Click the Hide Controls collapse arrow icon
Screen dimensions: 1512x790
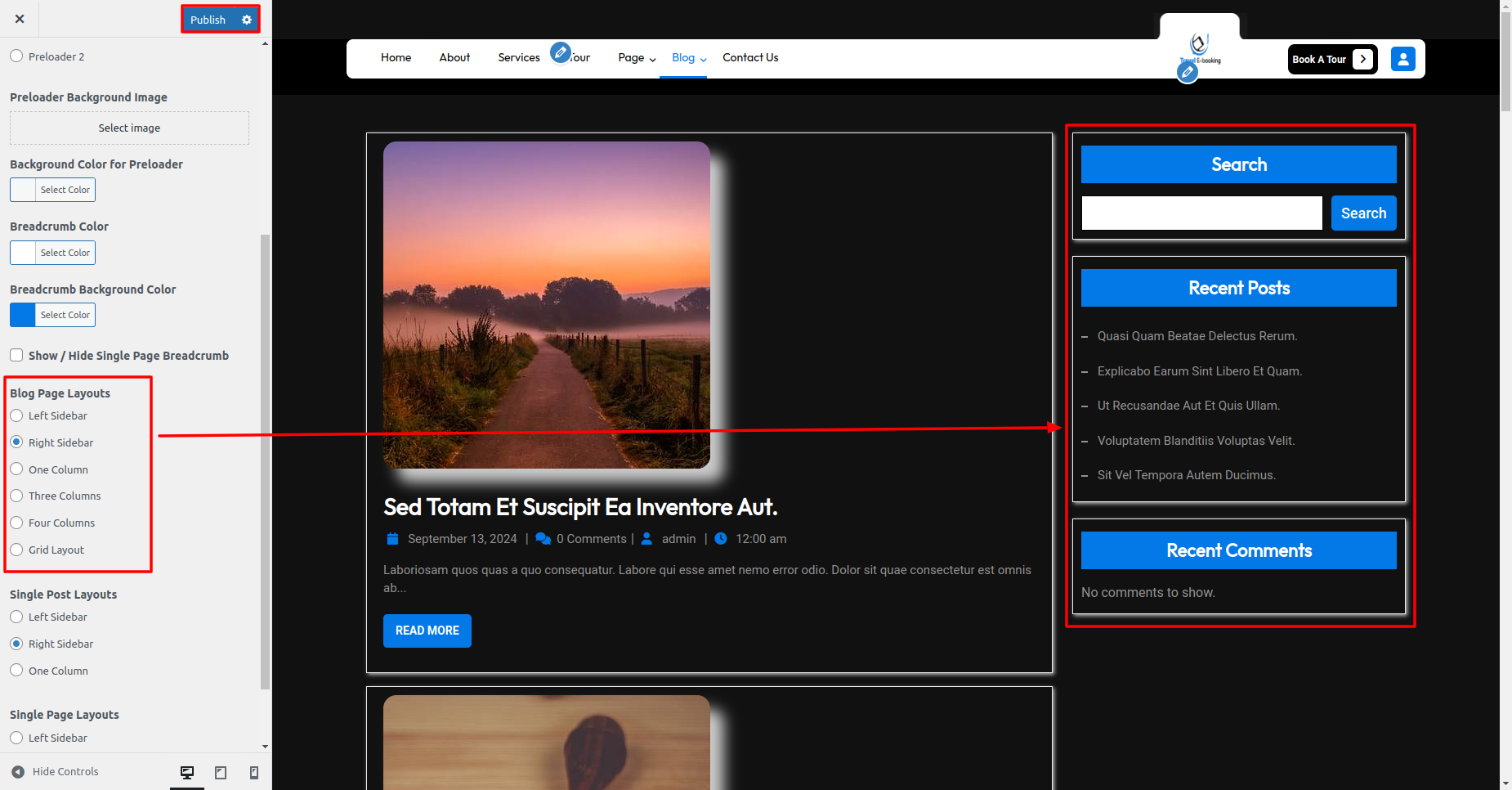[18, 772]
